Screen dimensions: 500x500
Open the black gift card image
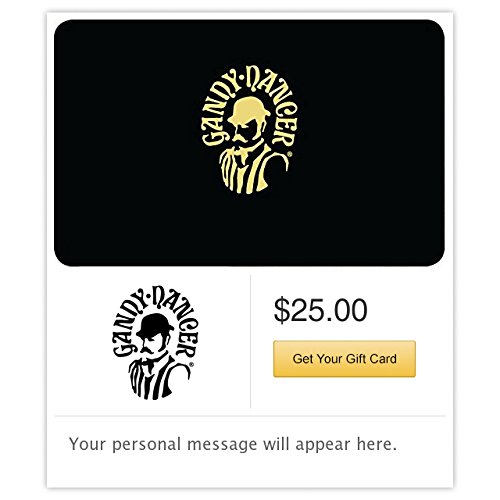coord(249,143)
